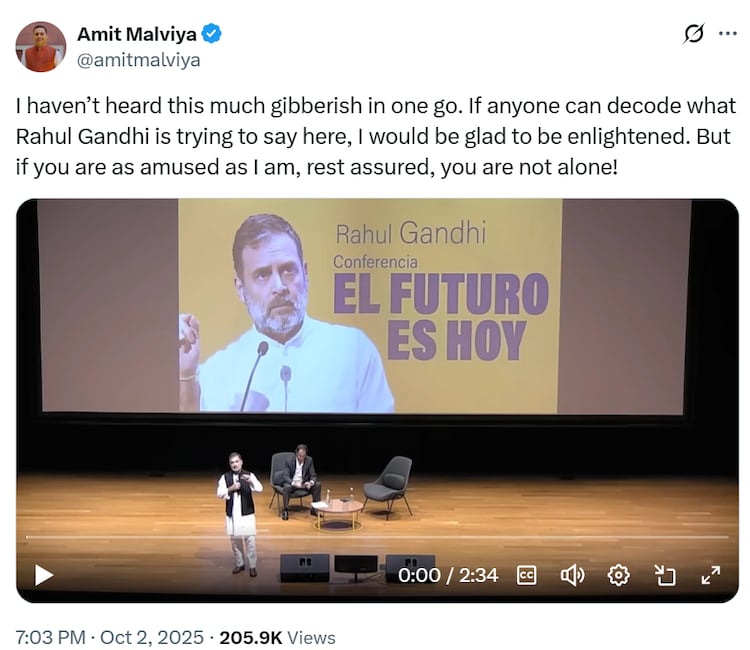
Task: Open the three-dot more options menu
Action: pyautogui.click(x=728, y=34)
